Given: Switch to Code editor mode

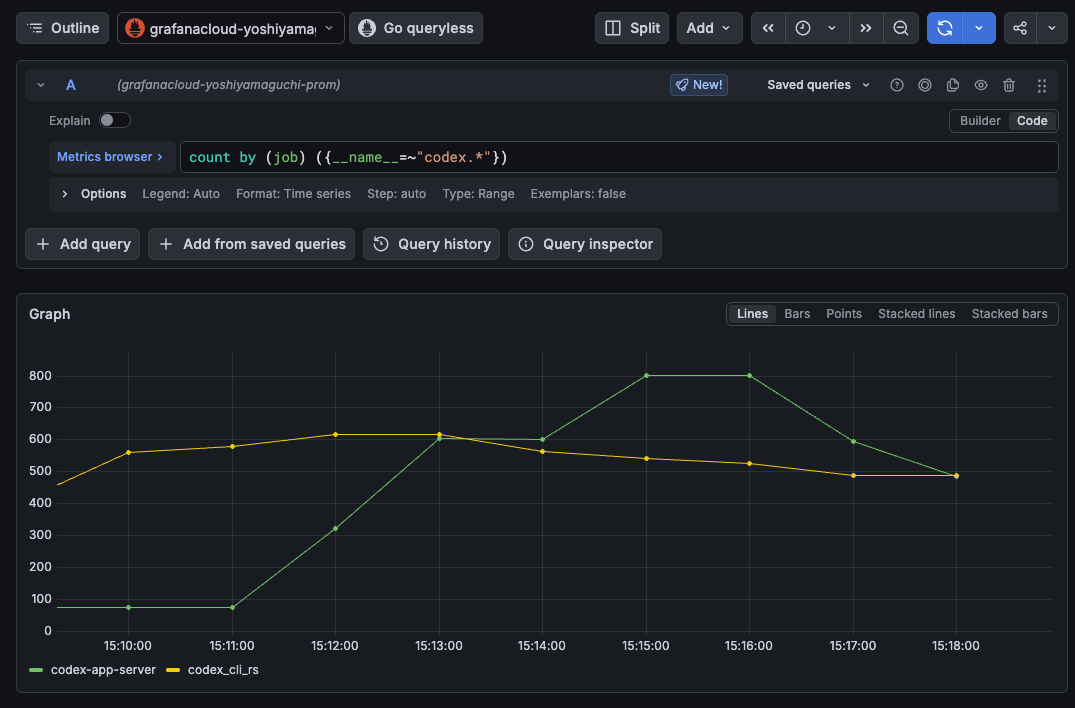Looking at the screenshot, I should [1032, 121].
